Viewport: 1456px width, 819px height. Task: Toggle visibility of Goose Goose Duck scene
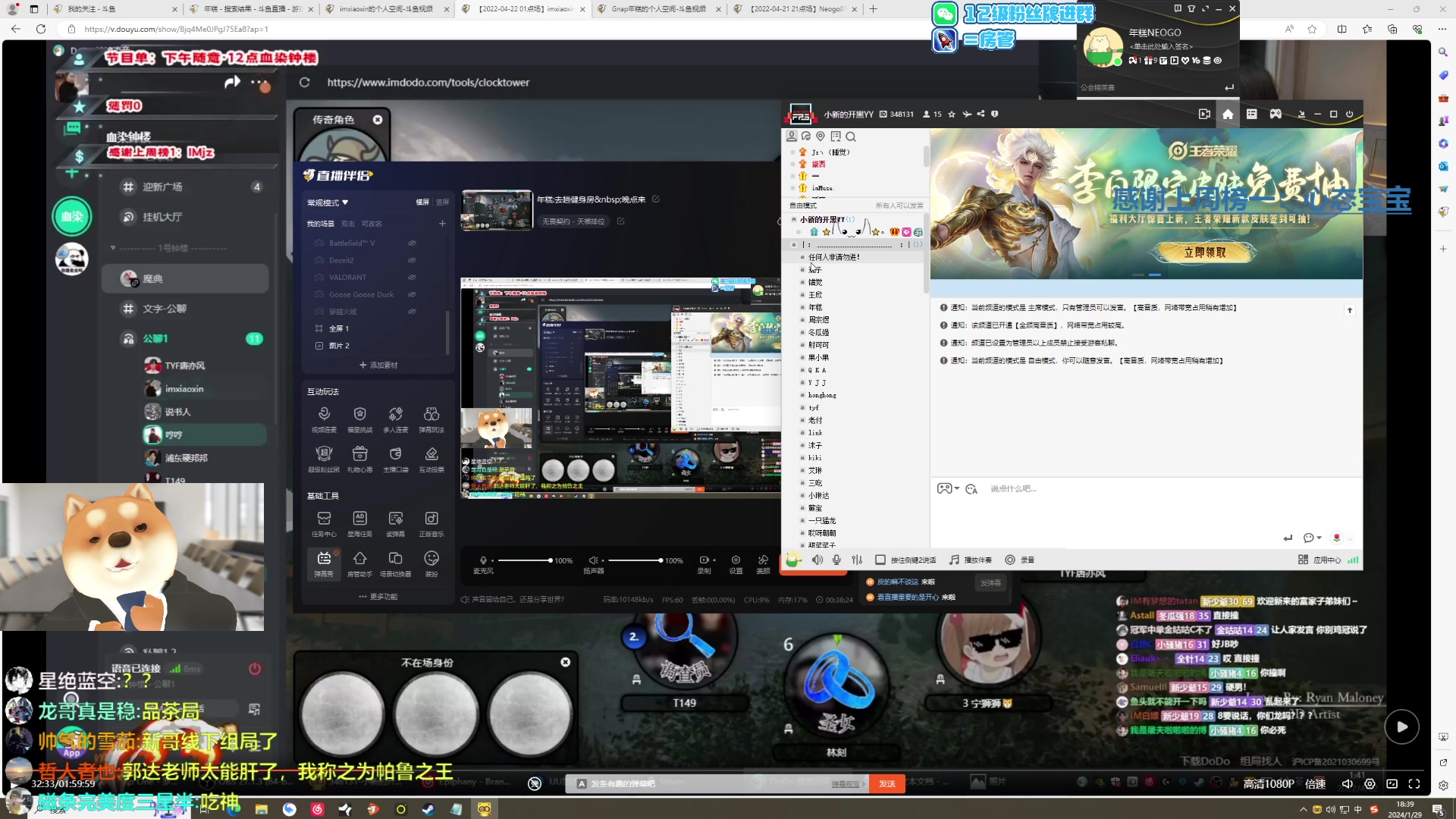coord(412,294)
